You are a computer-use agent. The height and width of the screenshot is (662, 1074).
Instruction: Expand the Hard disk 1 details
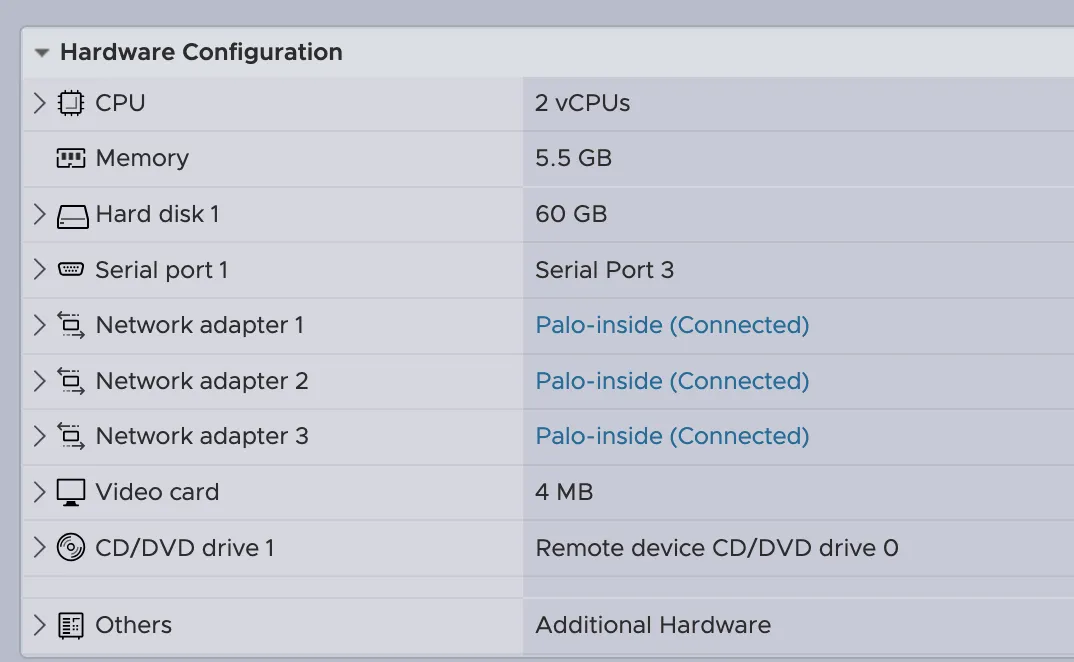39,214
